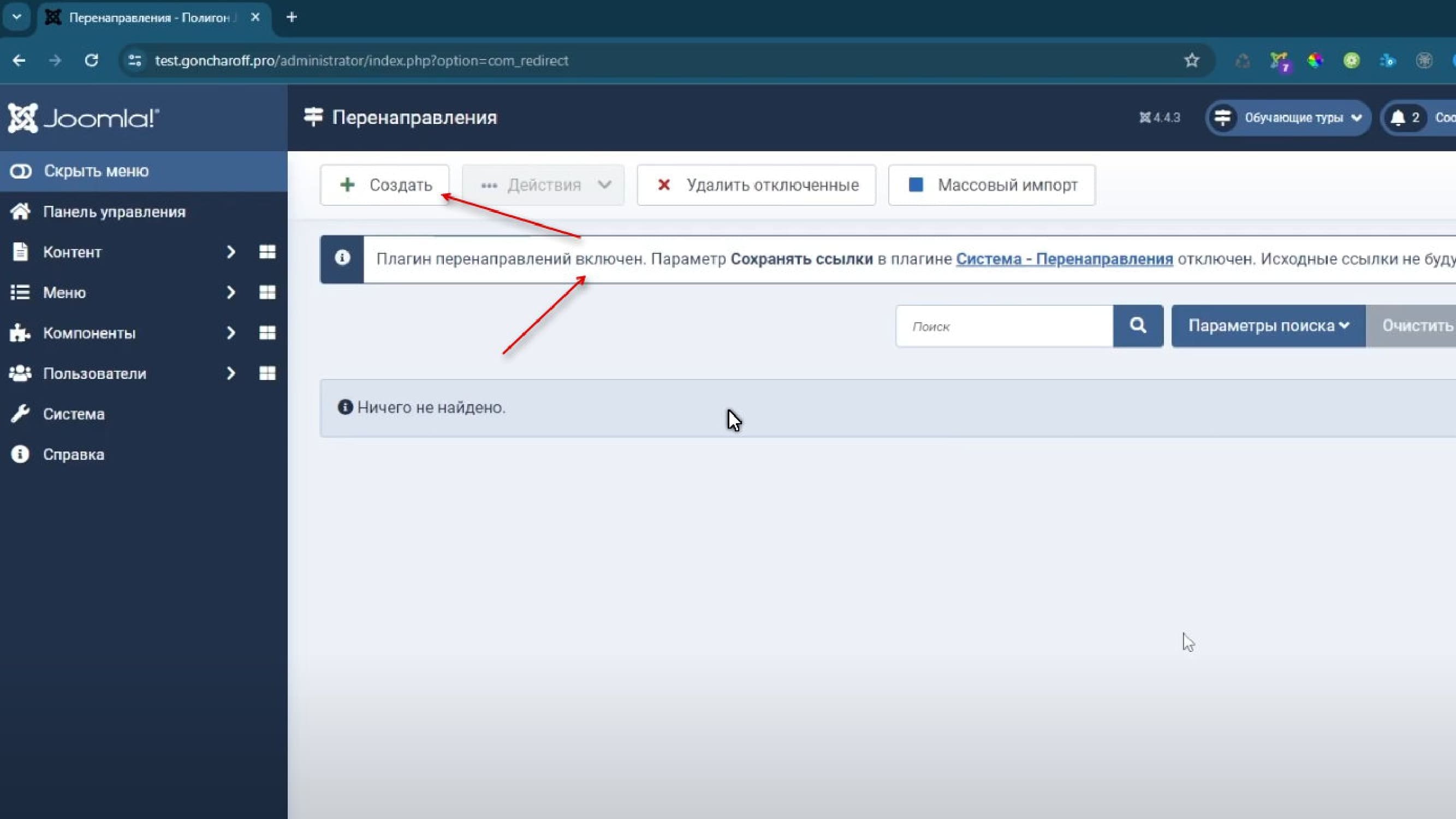Click Удалить отключенные button
The width and height of the screenshot is (1456, 819).
pyautogui.click(x=756, y=185)
